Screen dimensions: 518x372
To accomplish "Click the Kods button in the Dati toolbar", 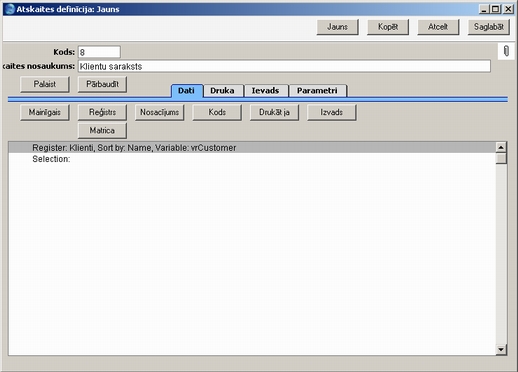I will tap(217, 112).
